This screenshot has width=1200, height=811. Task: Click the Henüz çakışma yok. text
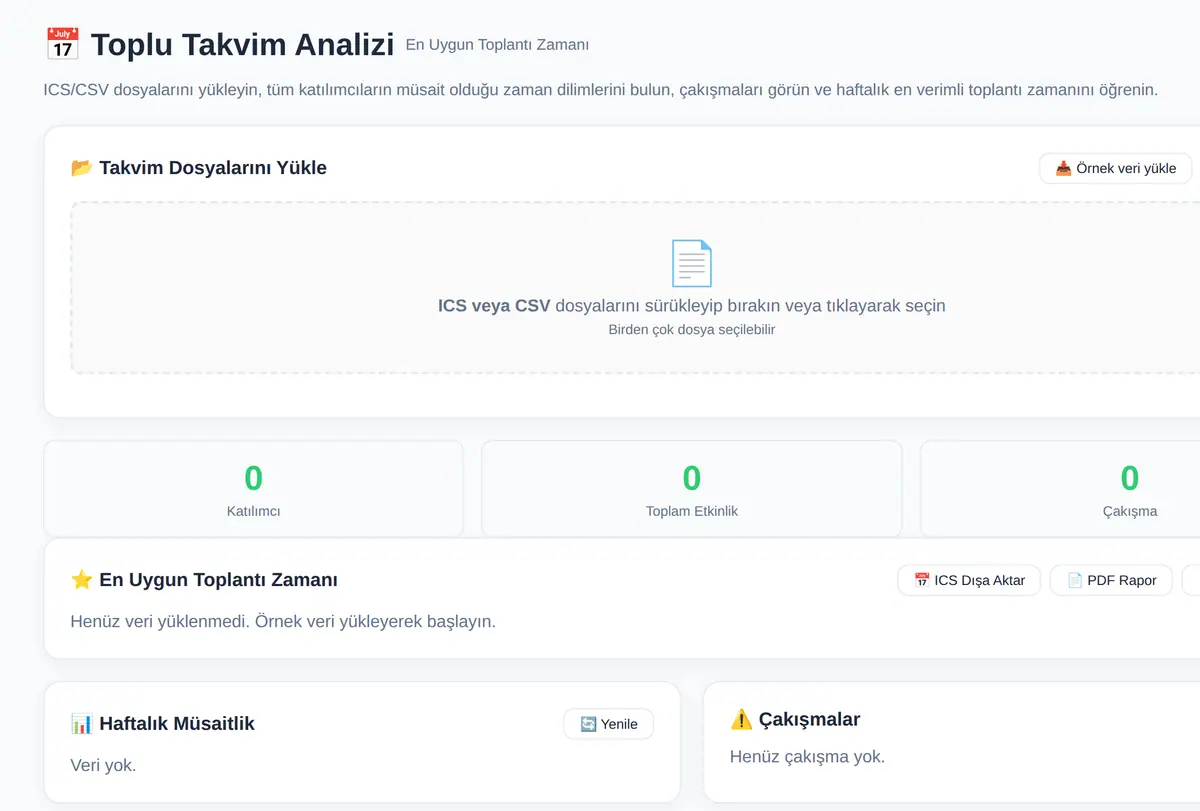(x=807, y=757)
